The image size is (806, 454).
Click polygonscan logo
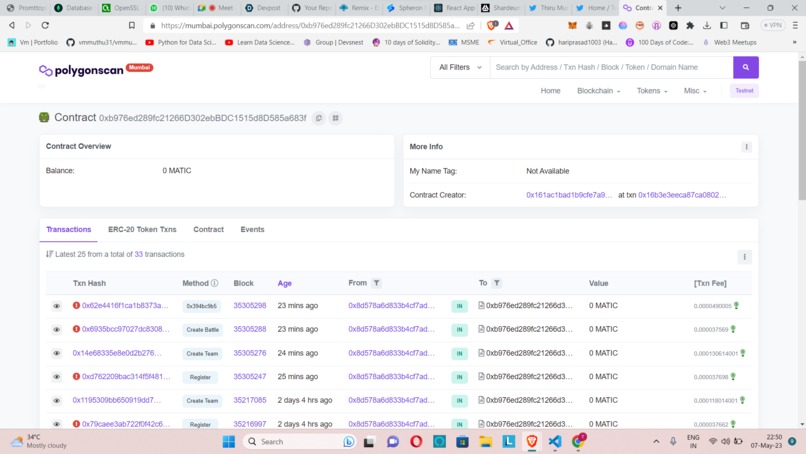click(81, 70)
